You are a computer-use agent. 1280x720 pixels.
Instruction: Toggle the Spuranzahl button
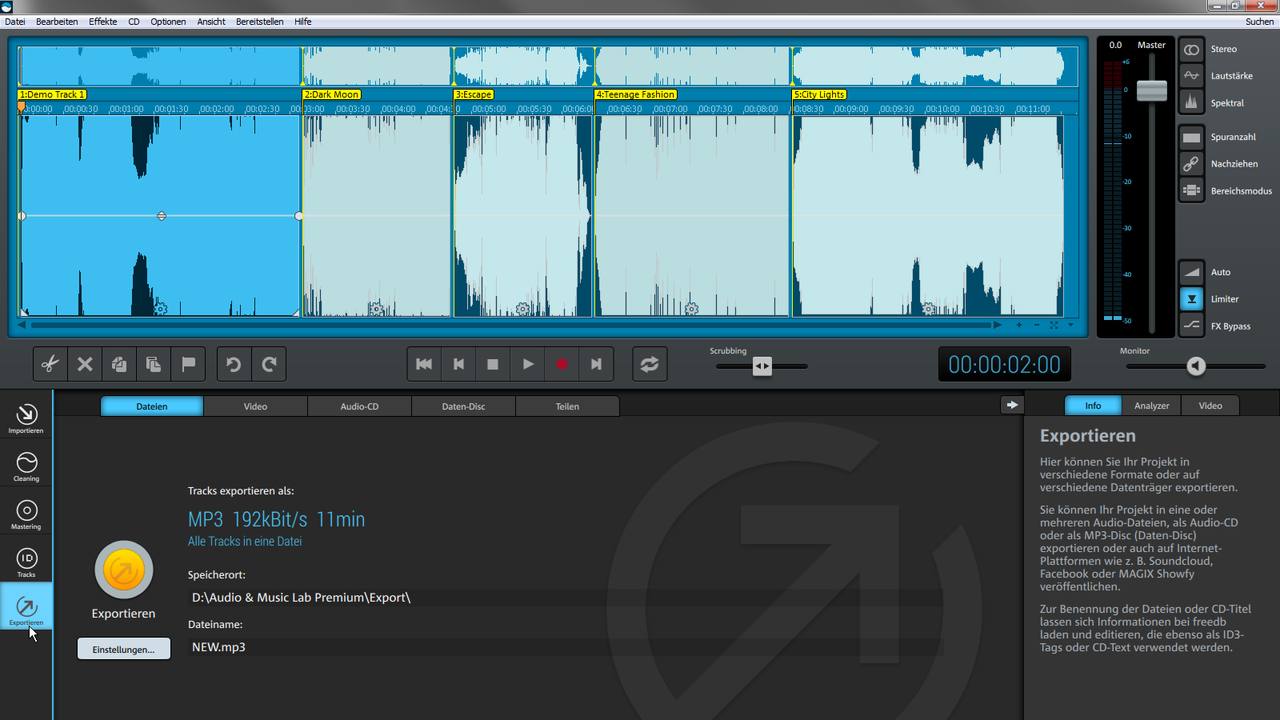tap(1191, 137)
